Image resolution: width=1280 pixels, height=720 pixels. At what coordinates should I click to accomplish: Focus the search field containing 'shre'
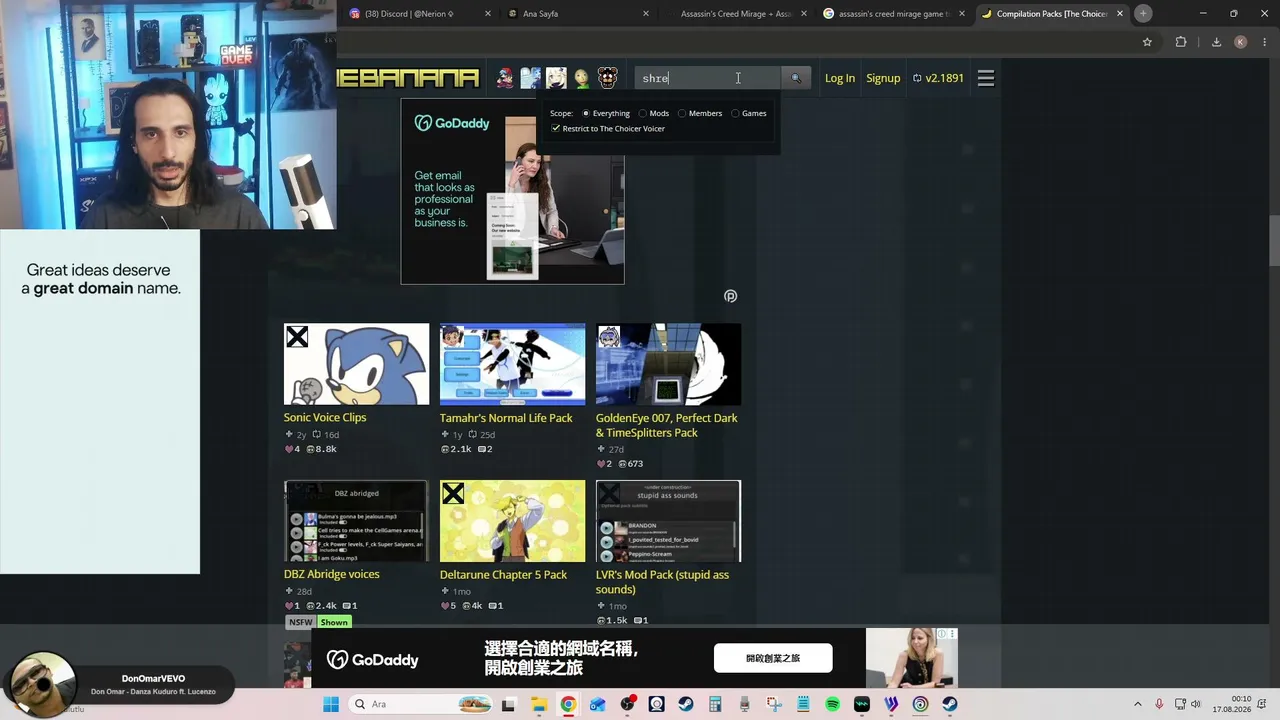point(708,78)
